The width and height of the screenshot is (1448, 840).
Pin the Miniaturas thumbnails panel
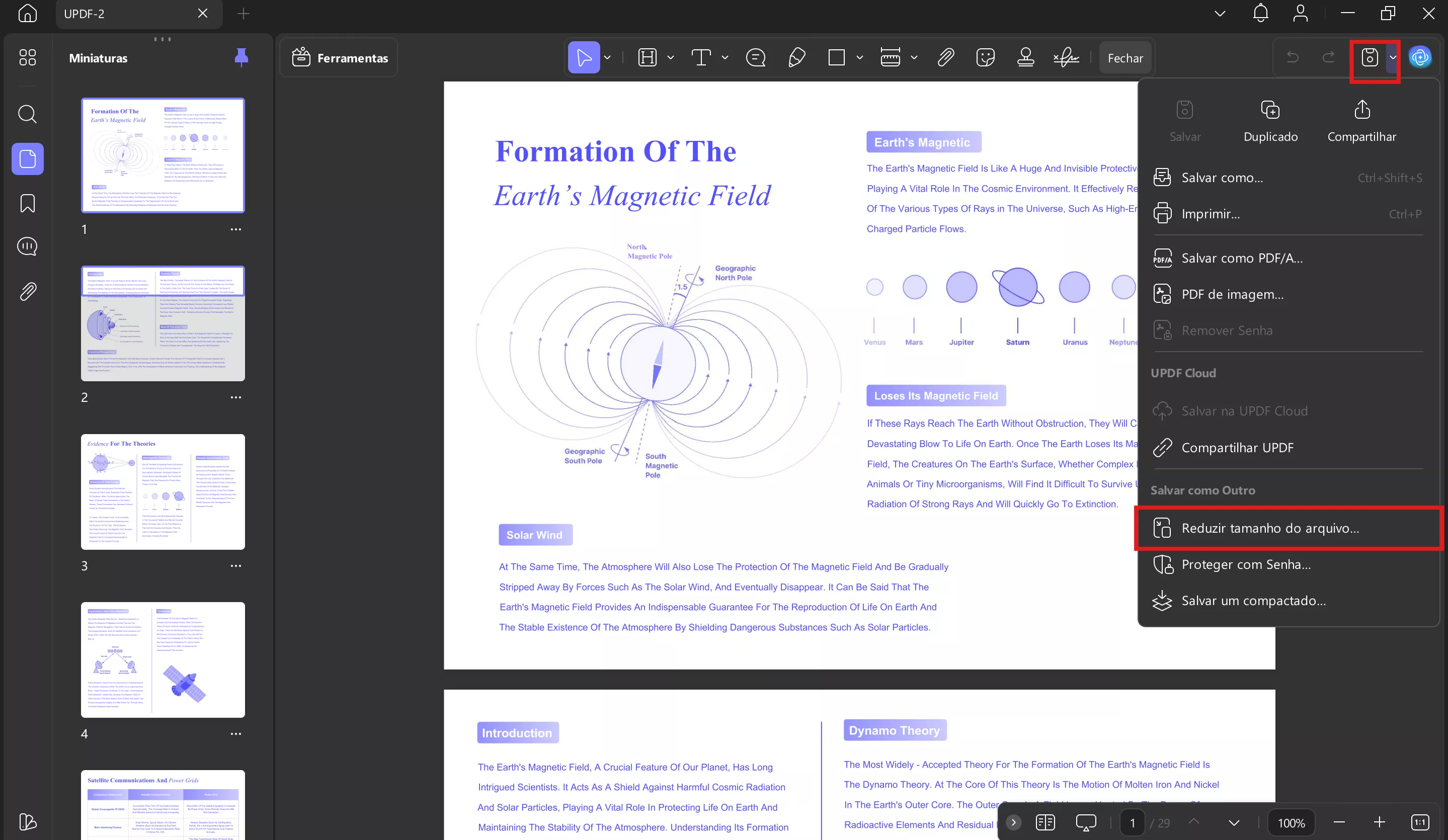click(x=242, y=57)
